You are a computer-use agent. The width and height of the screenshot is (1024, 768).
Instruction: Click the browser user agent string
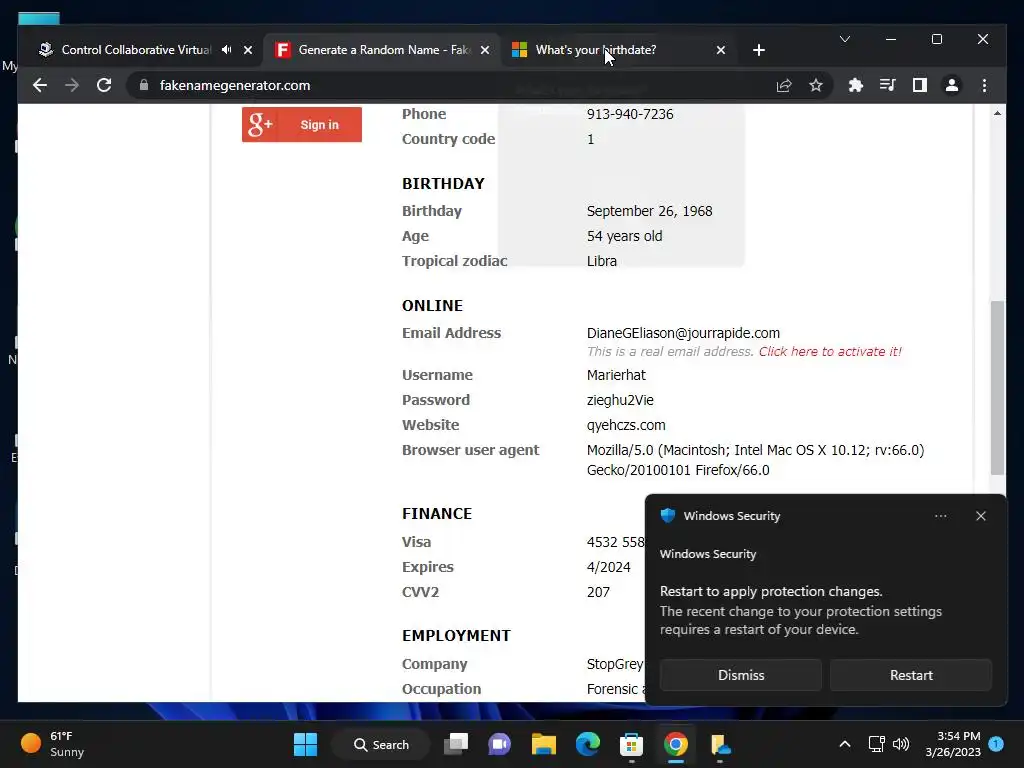point(756,460)
